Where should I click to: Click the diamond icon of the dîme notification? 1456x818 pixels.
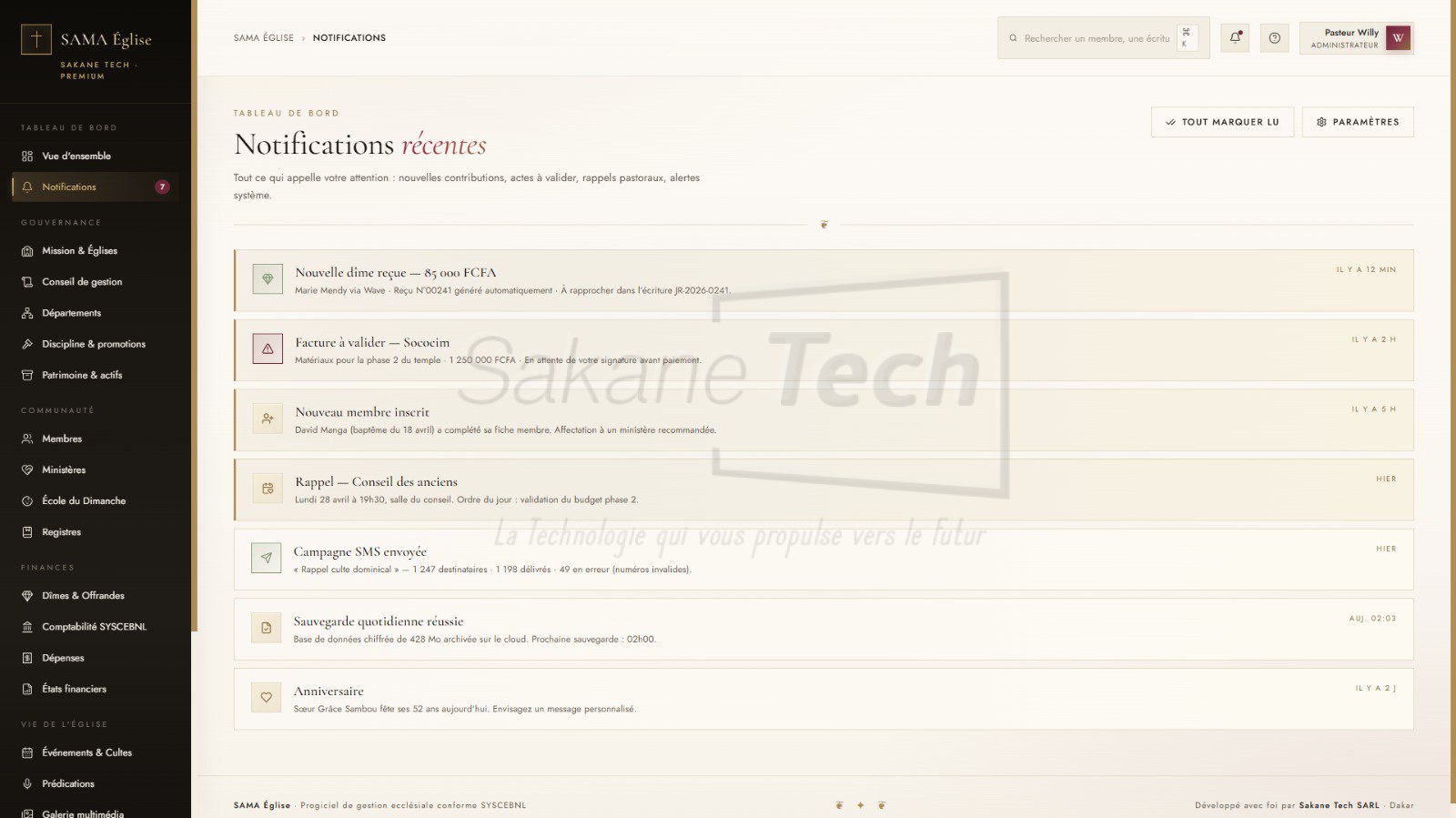[x=268, y=279]
